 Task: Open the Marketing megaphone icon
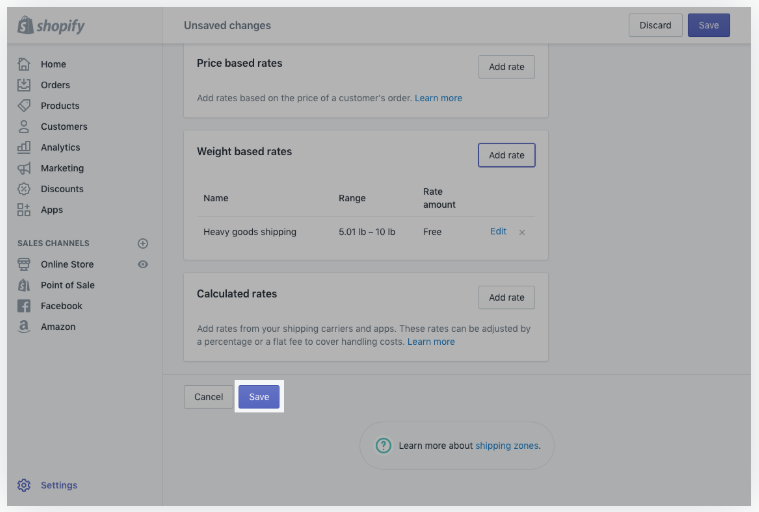(24, 168)
